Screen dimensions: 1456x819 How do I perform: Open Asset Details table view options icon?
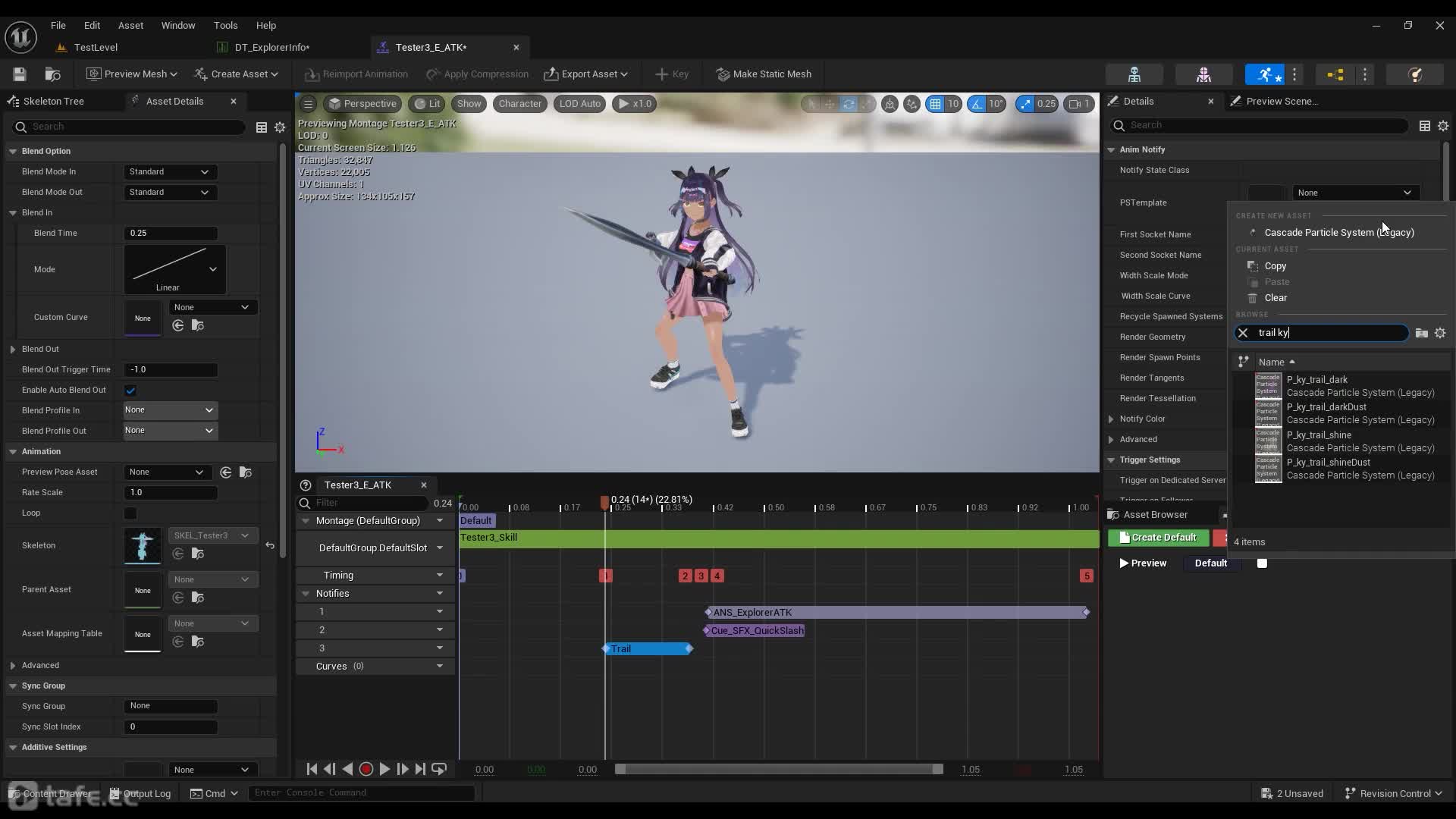(x=262, y=127)
